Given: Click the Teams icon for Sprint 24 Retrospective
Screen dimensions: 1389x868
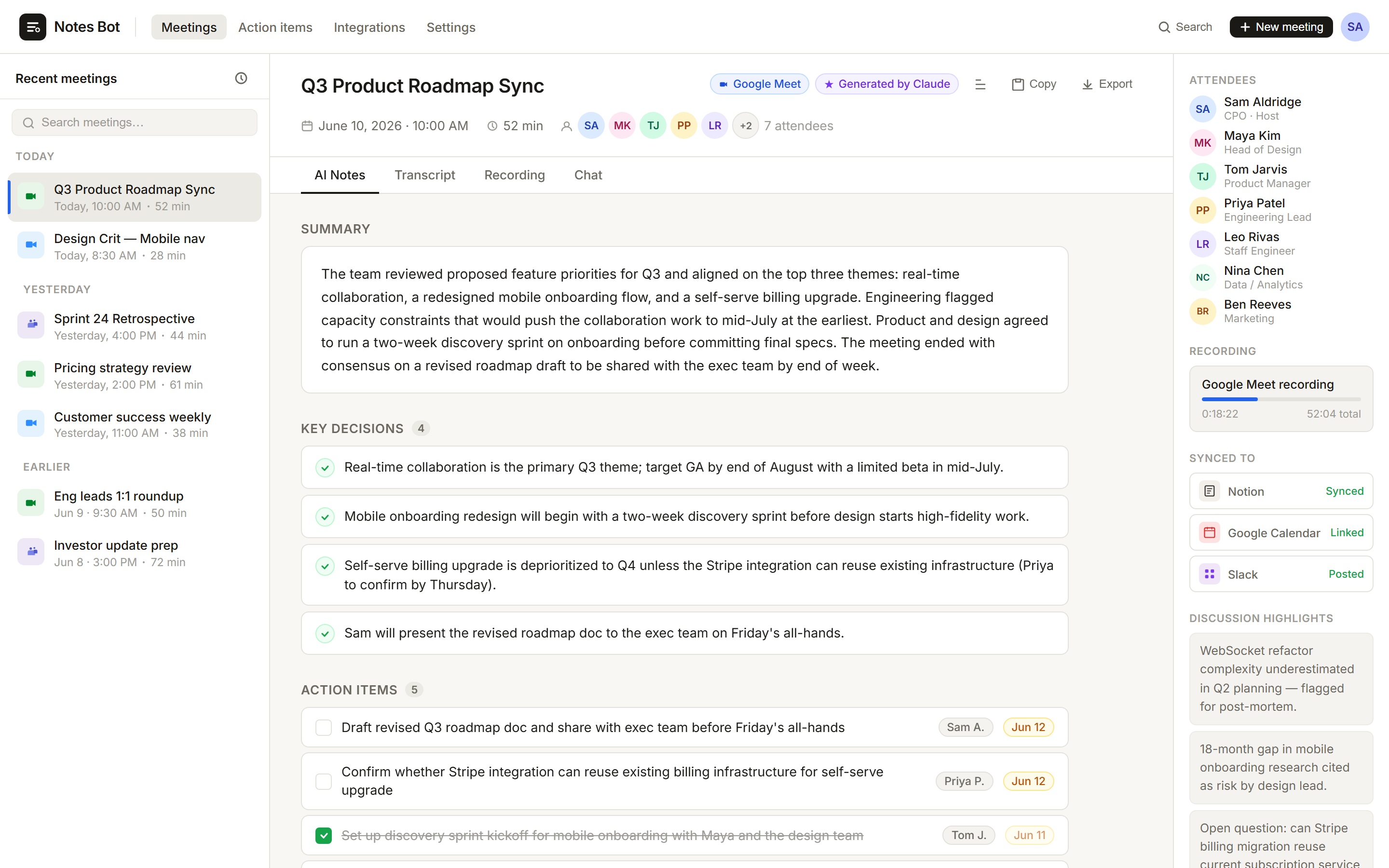Looking at the screenshot, I should 31,325.
